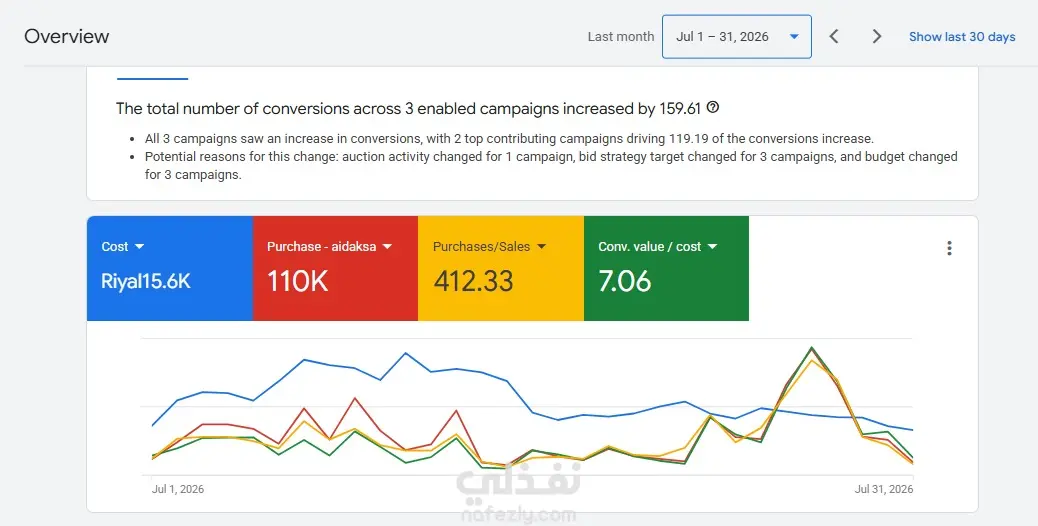Go to next date range

[x=876, y=36]
